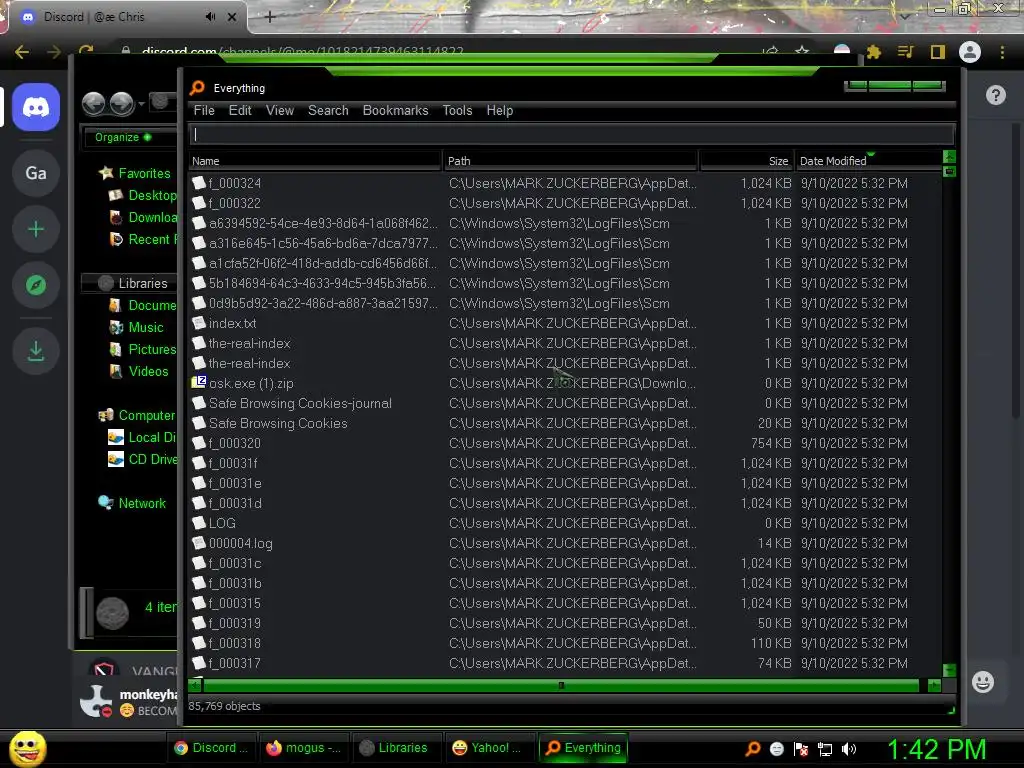Open the Search menu in Everything
Viewport: 1024px width, 768px height.
[x=328, y=110]
